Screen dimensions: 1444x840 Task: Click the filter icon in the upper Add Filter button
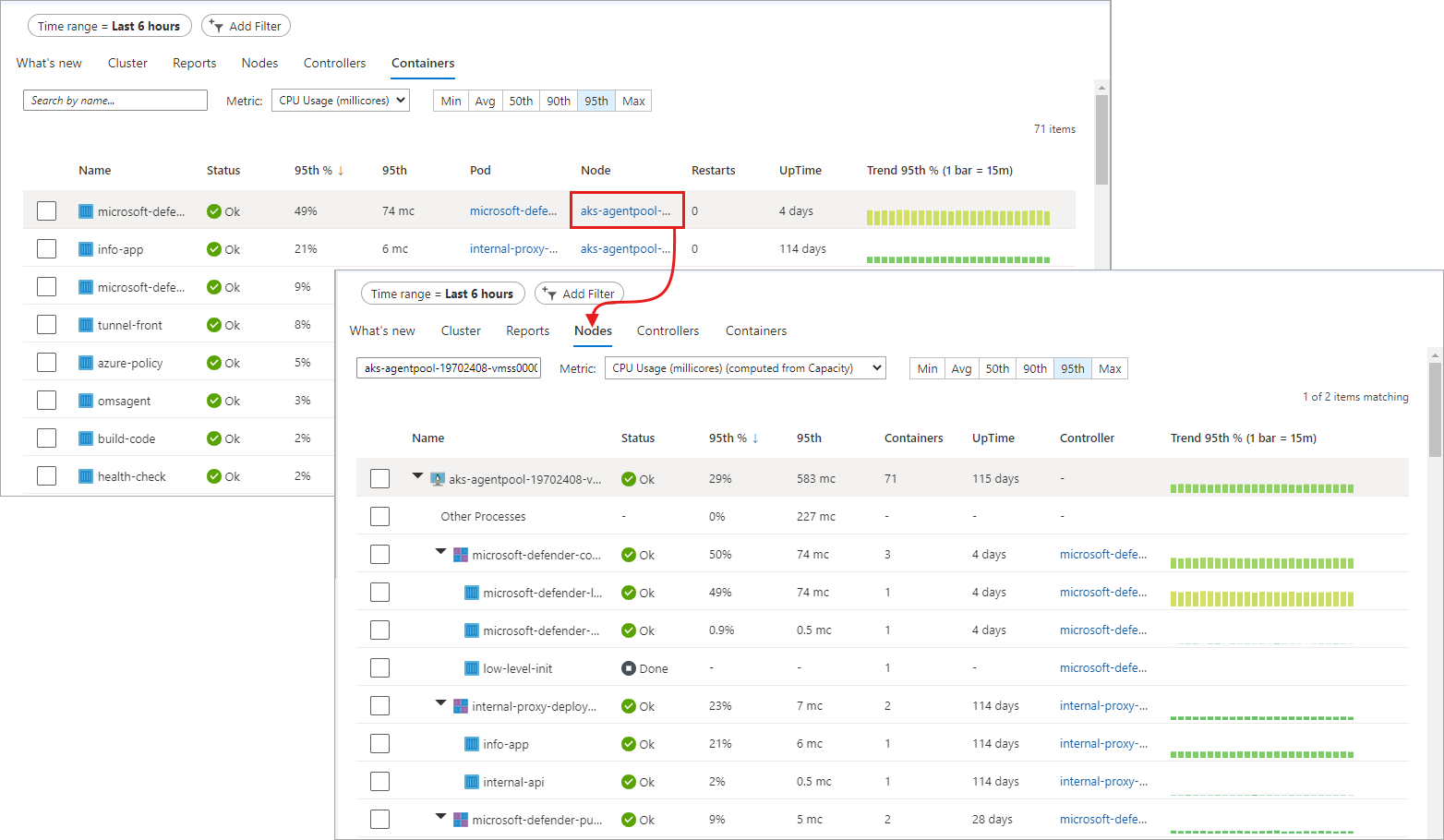[x=216, y=26]
